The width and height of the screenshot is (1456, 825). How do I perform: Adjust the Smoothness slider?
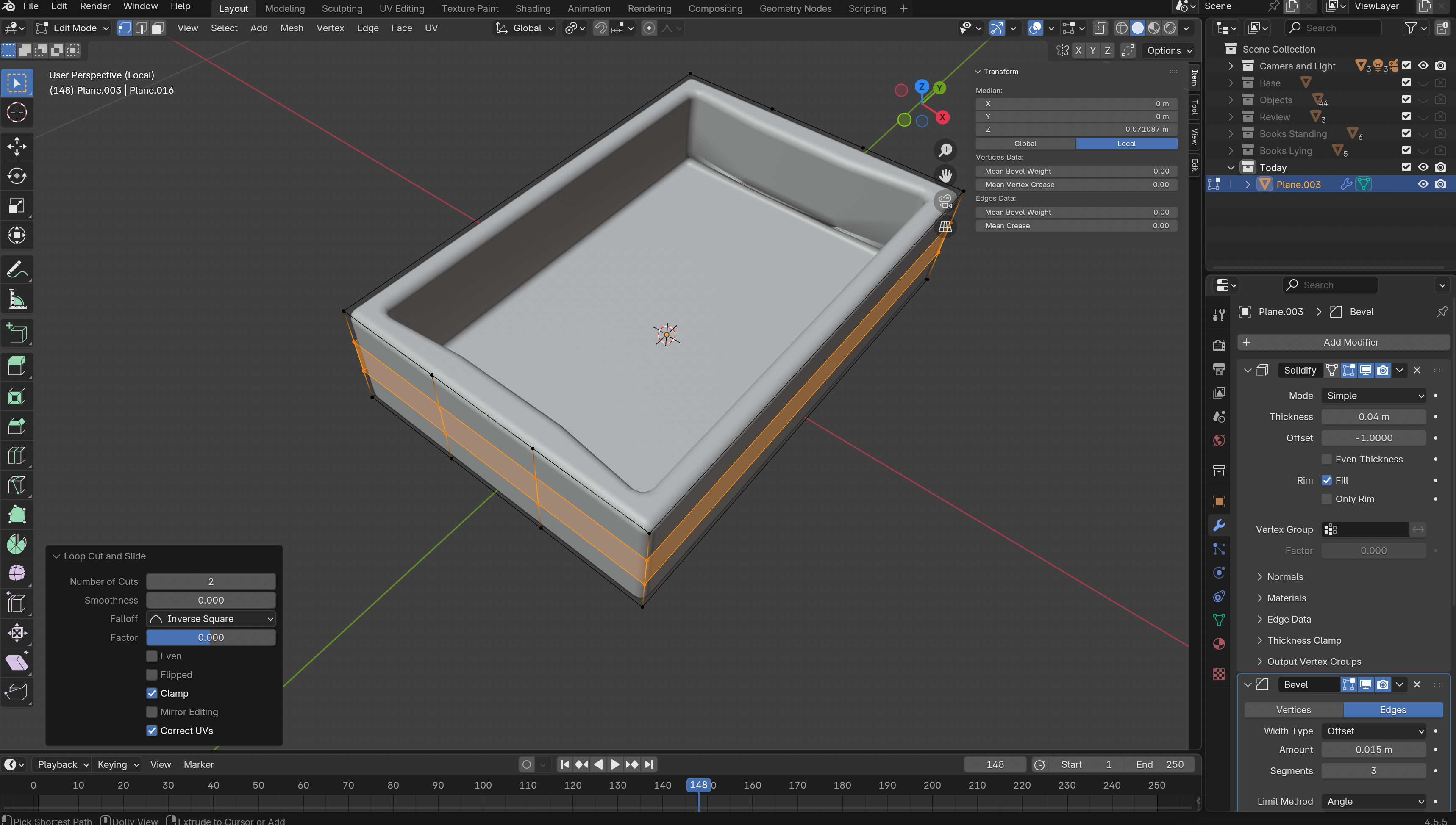tap(211, 600)
